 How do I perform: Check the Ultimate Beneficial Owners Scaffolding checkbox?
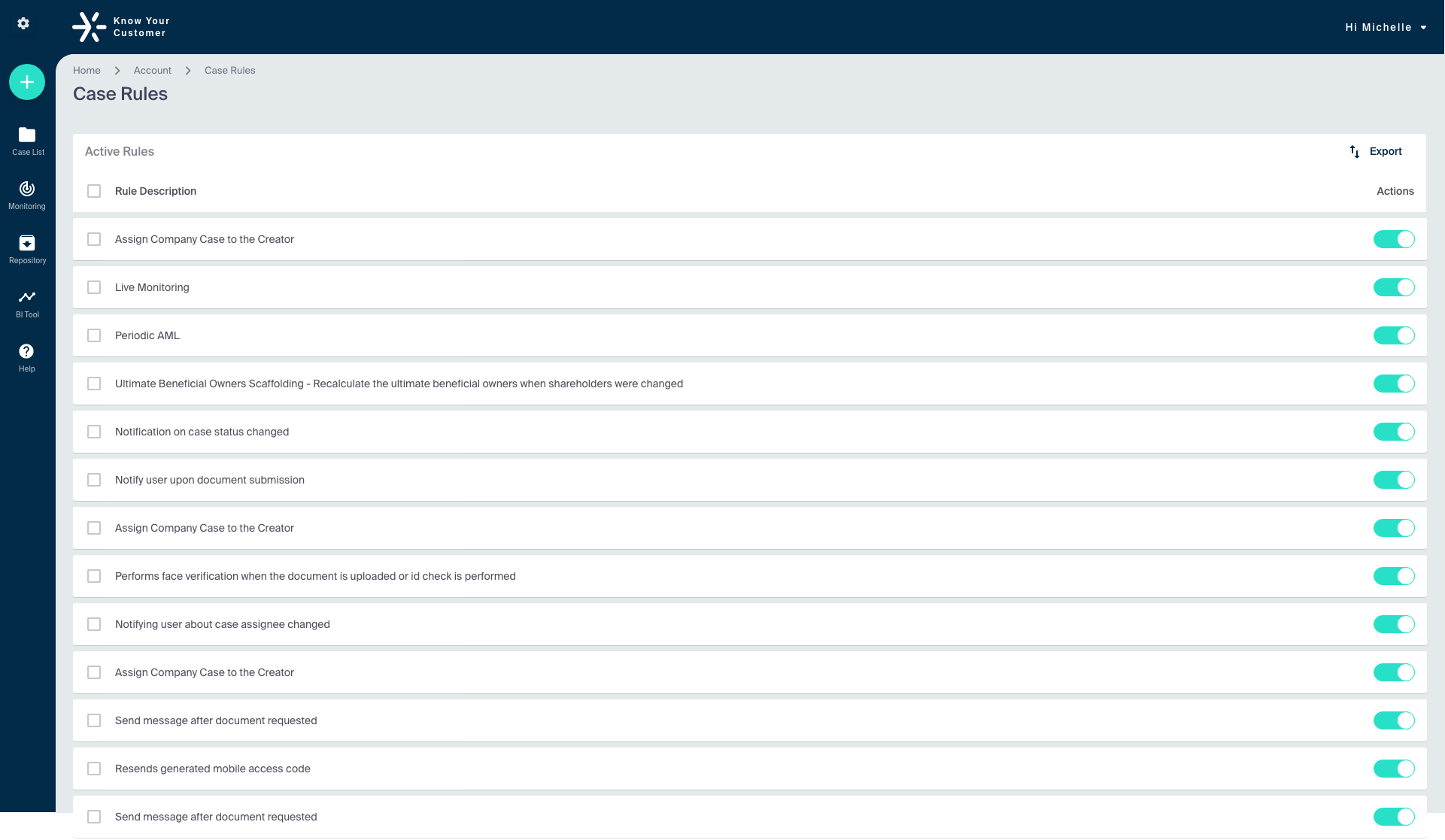tap(94, 384)
